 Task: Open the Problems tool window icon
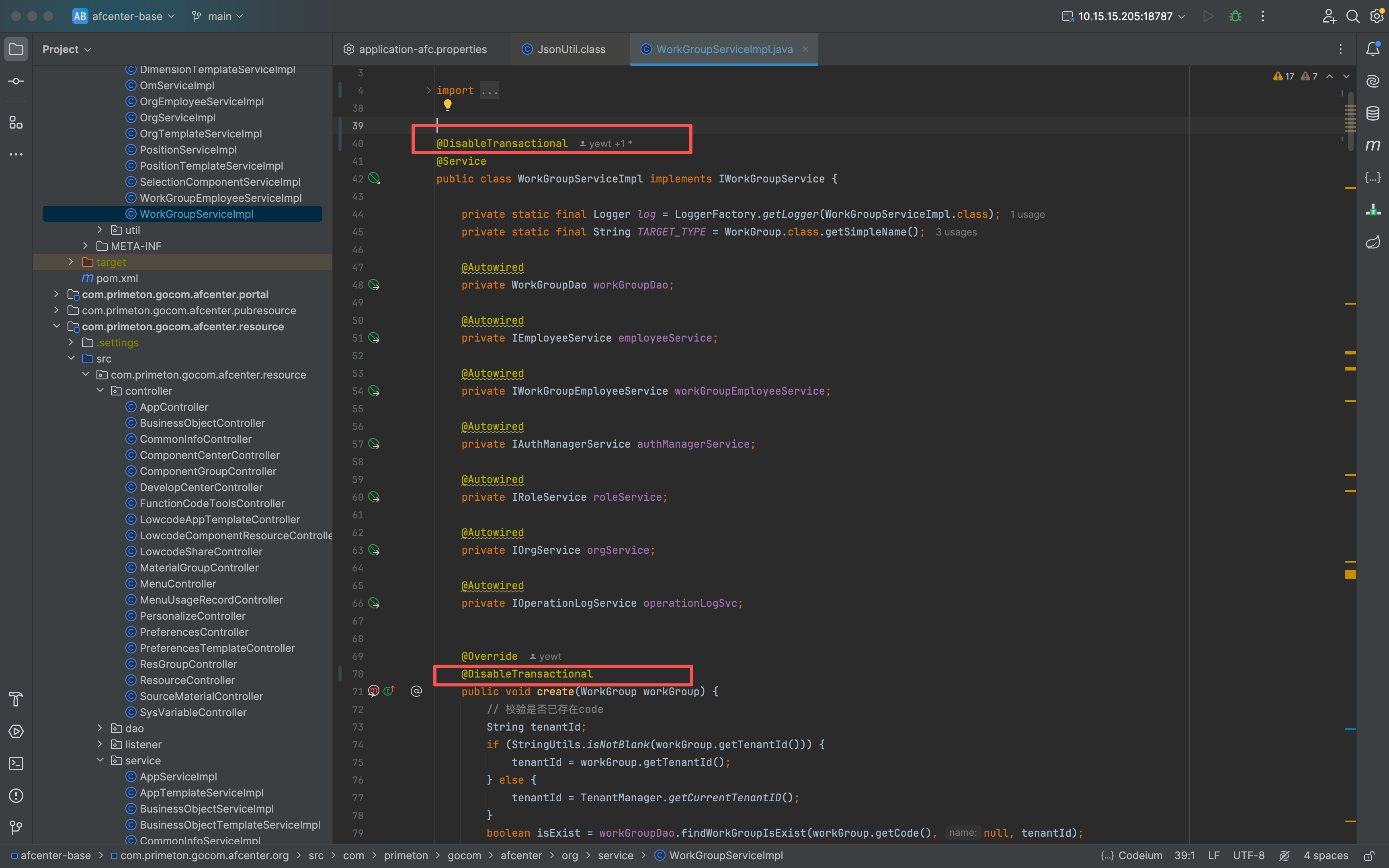pyautogui.click(x=16, y=796)
